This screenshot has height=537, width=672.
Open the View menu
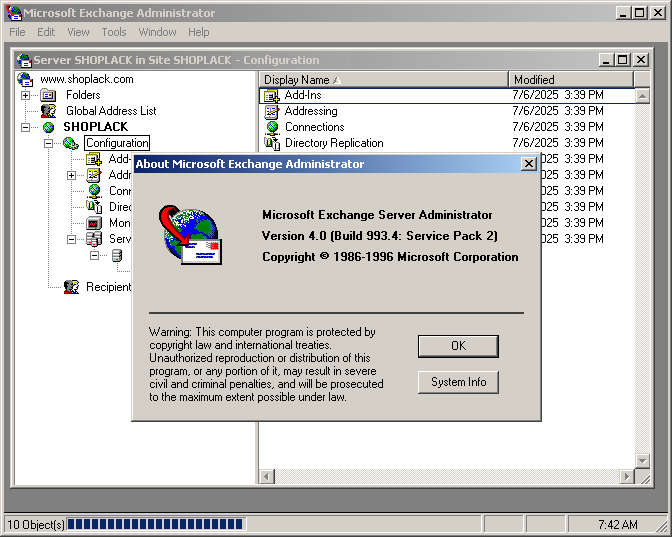(78, 32)
